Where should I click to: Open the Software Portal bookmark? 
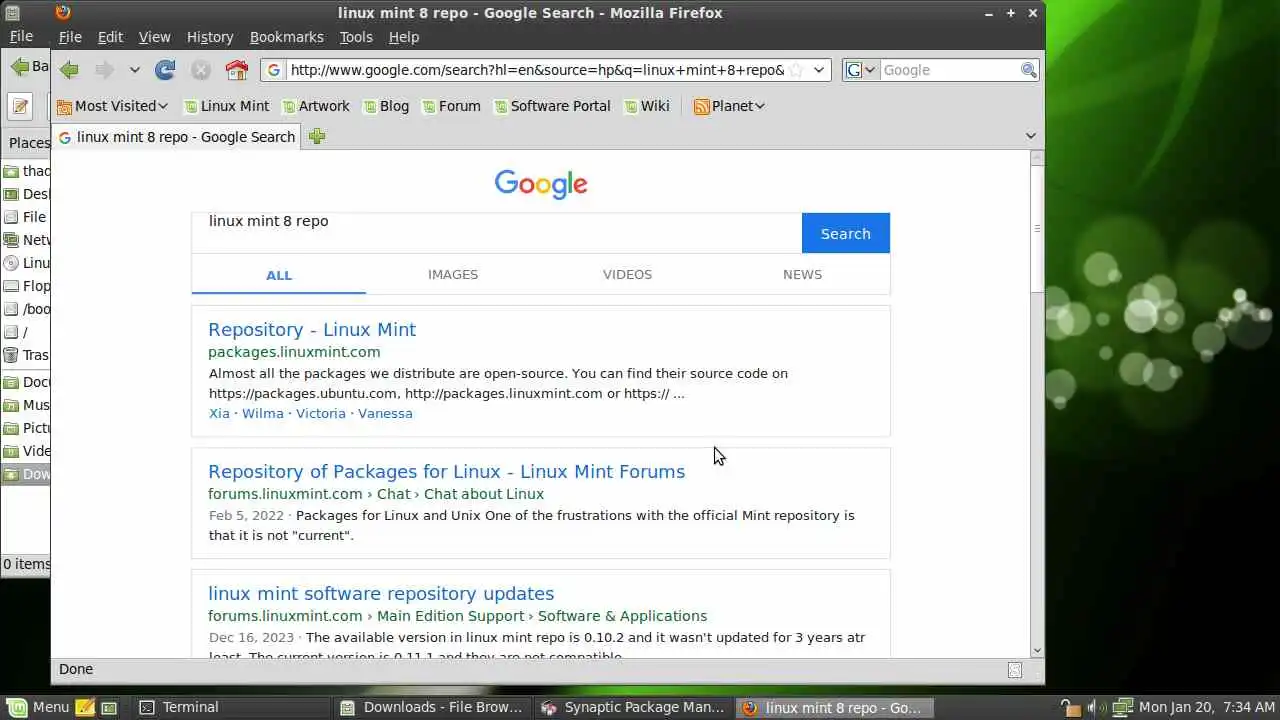point(551,106)
